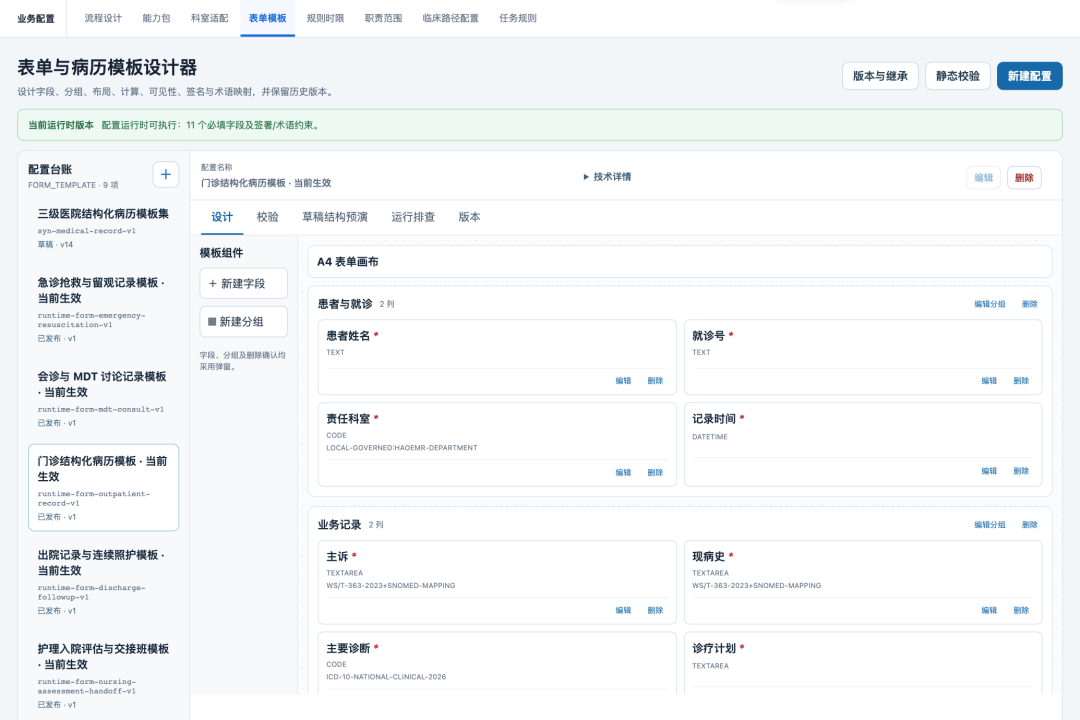1080x720 pixels.
Task: Click 删除 for 患者与就诊 group
Action: [x=1029, y=304]
